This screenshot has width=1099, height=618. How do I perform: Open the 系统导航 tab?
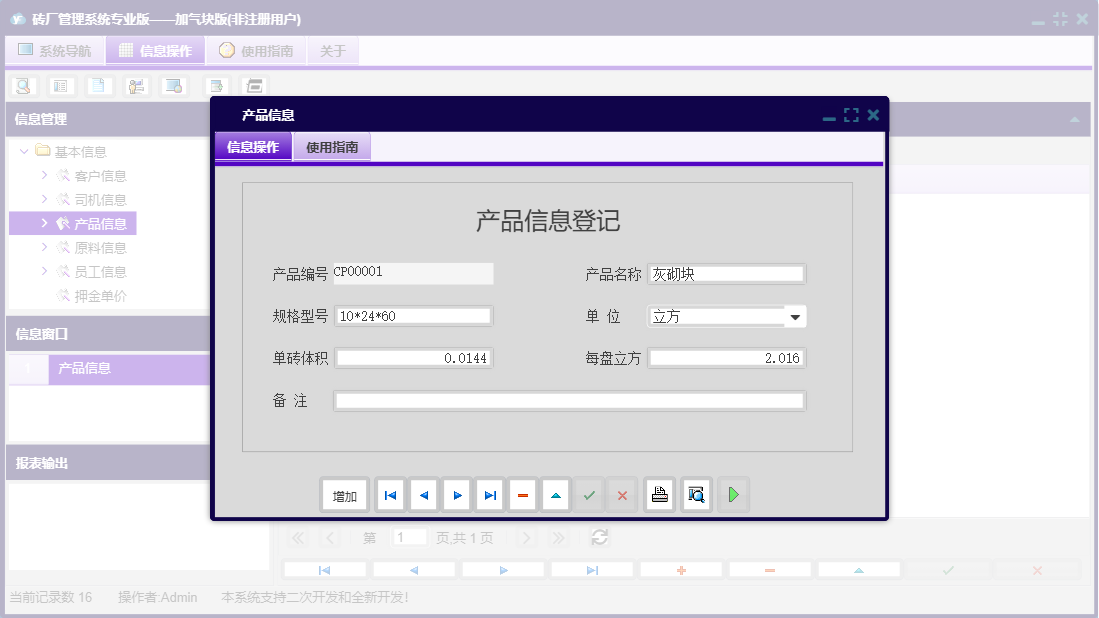[x=55, y=49]
